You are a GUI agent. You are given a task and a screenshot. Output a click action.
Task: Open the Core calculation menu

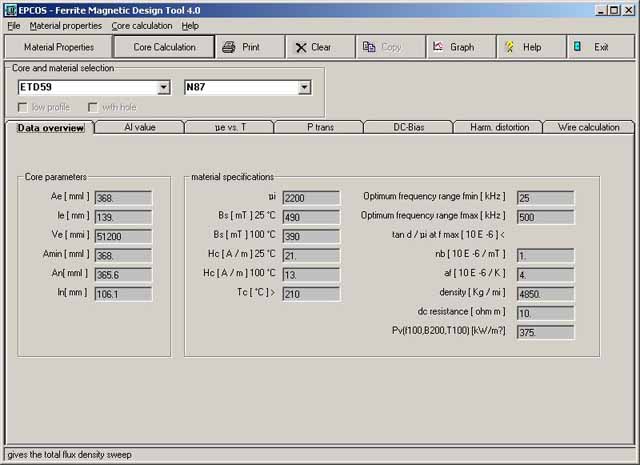tap(142, 26)
